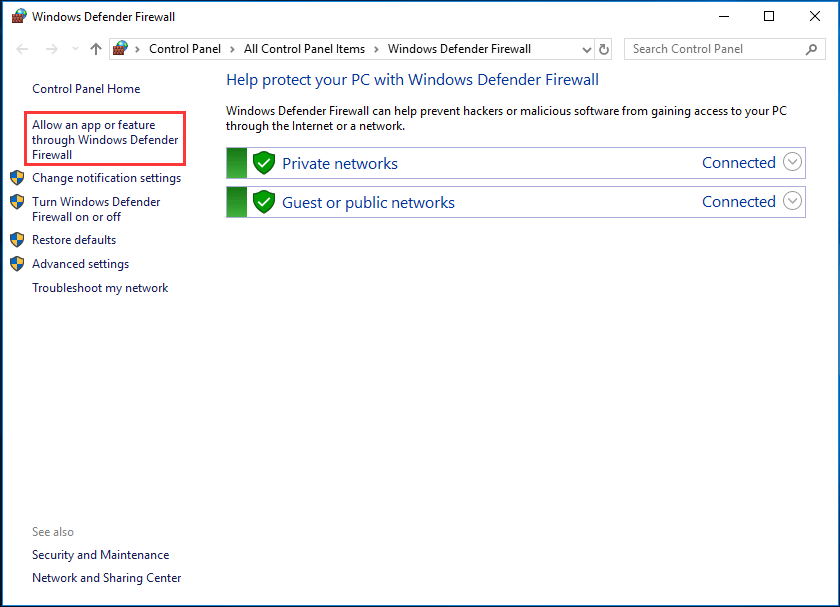The height and width of the screenshot is (607, 840).
Task: Click the shield icon beside Restore defaults
Action: tap(16, 239)
